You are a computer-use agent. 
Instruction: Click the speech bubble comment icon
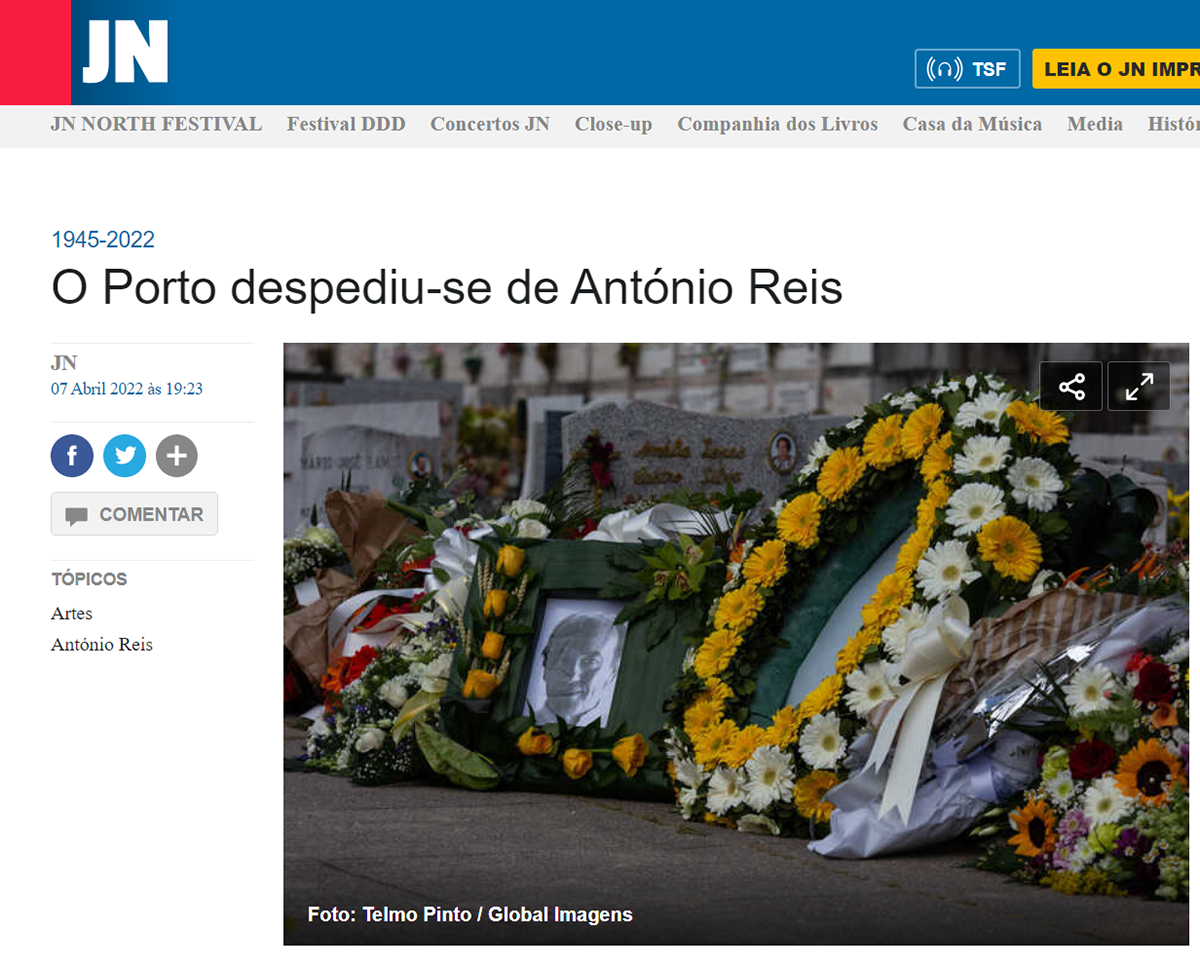click(76, 516)
